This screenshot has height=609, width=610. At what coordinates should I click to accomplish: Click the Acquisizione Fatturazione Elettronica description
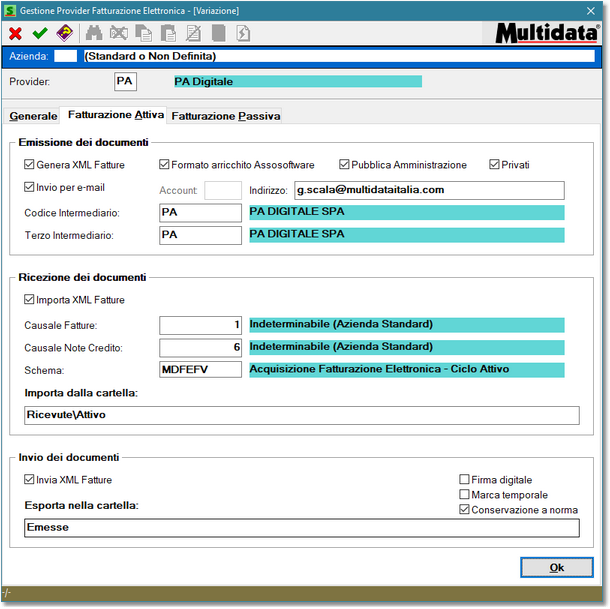click(407, 369)
